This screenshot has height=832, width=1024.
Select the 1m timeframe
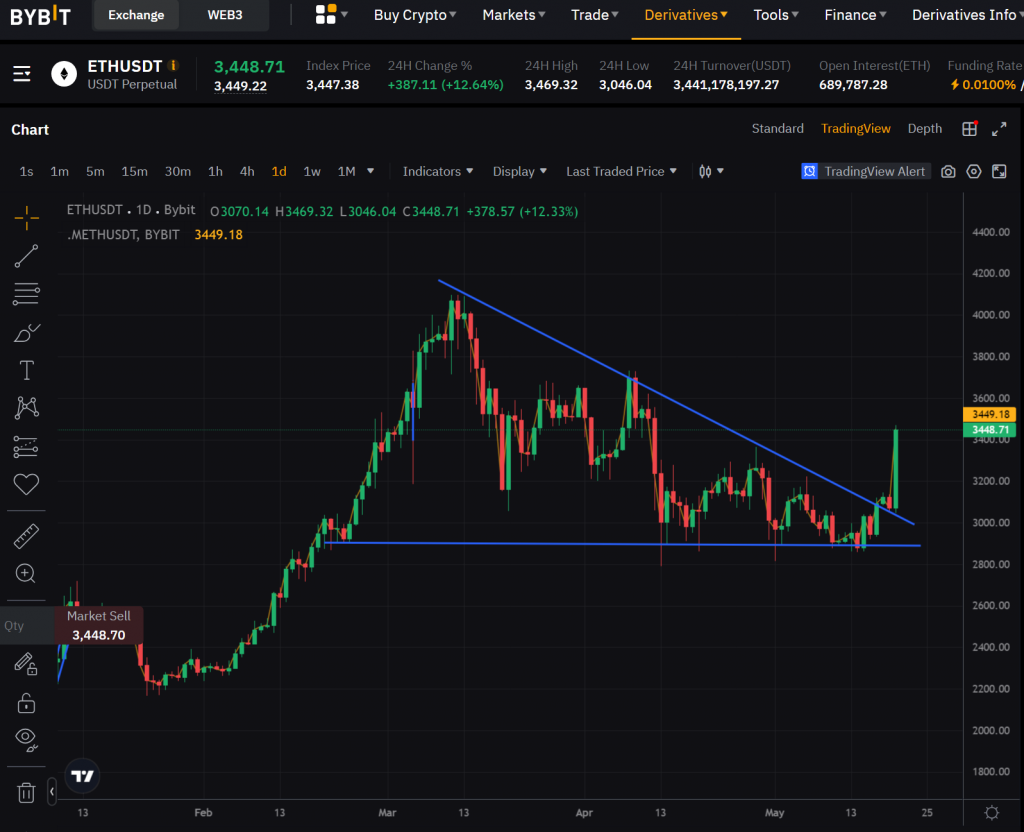(x=59, y=172)
